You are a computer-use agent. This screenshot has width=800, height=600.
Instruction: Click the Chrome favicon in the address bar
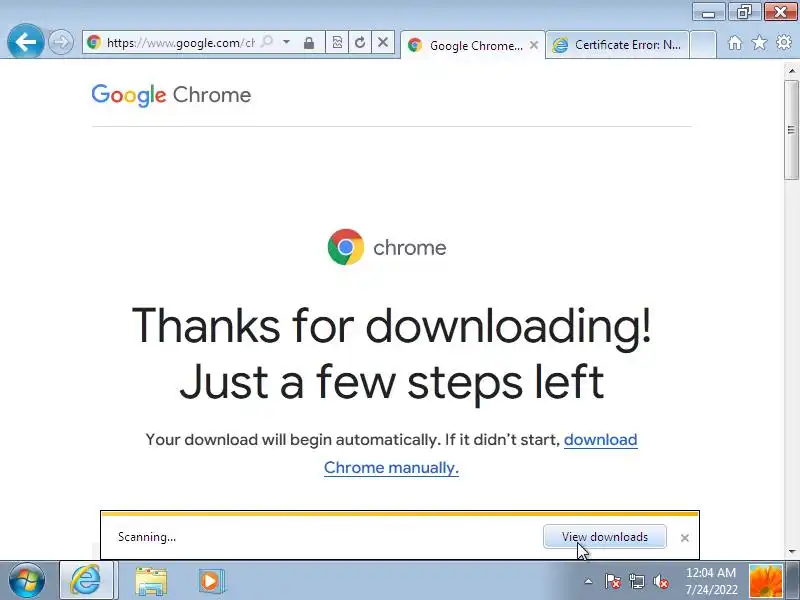[94, 42]
